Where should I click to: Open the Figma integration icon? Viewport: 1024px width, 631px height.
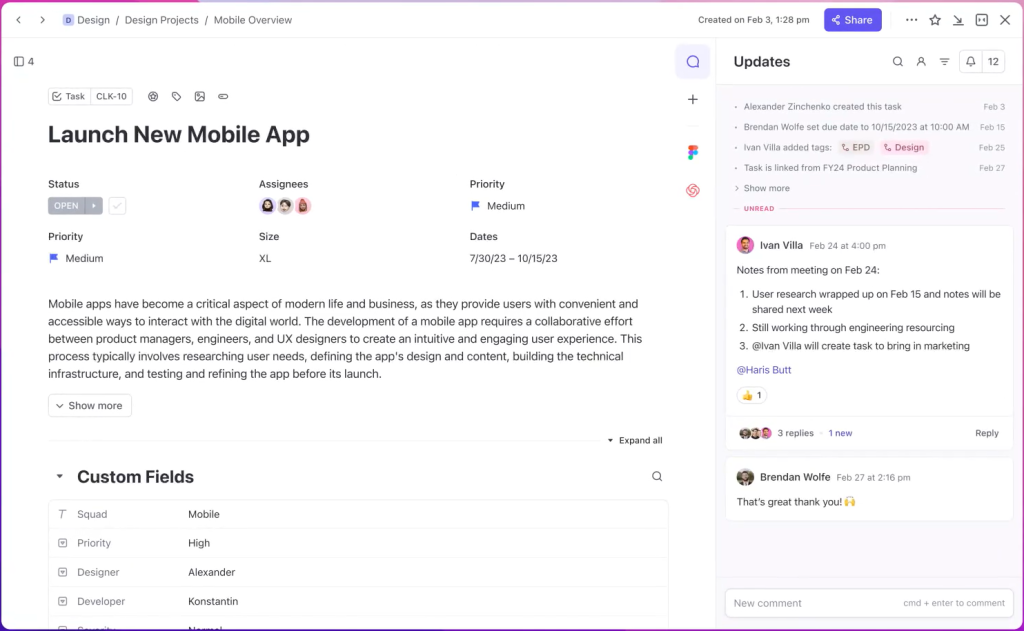(693, 152)
